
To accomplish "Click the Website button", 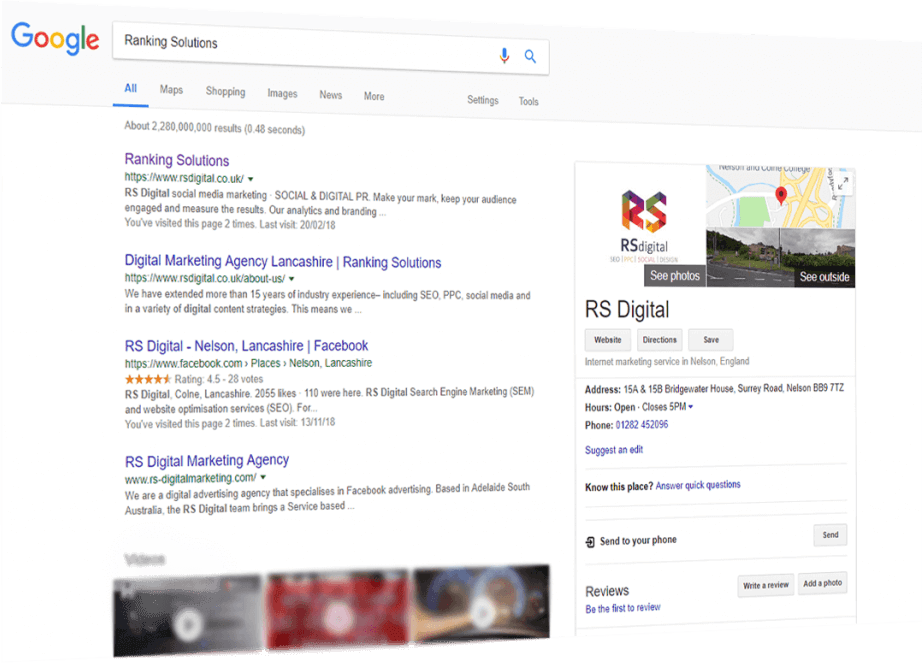I will point(608,340).
